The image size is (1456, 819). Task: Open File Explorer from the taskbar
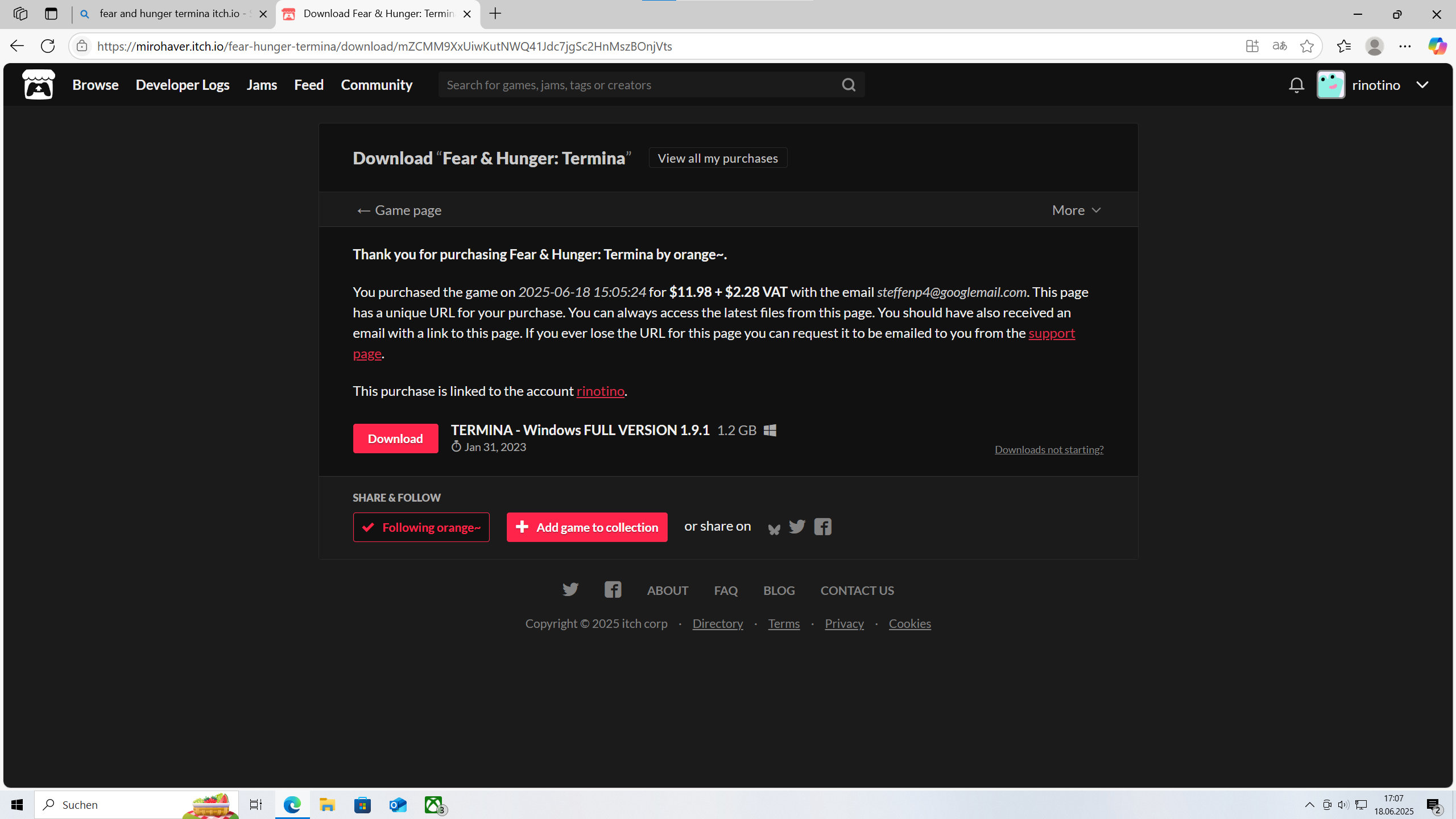pos(327,805)
